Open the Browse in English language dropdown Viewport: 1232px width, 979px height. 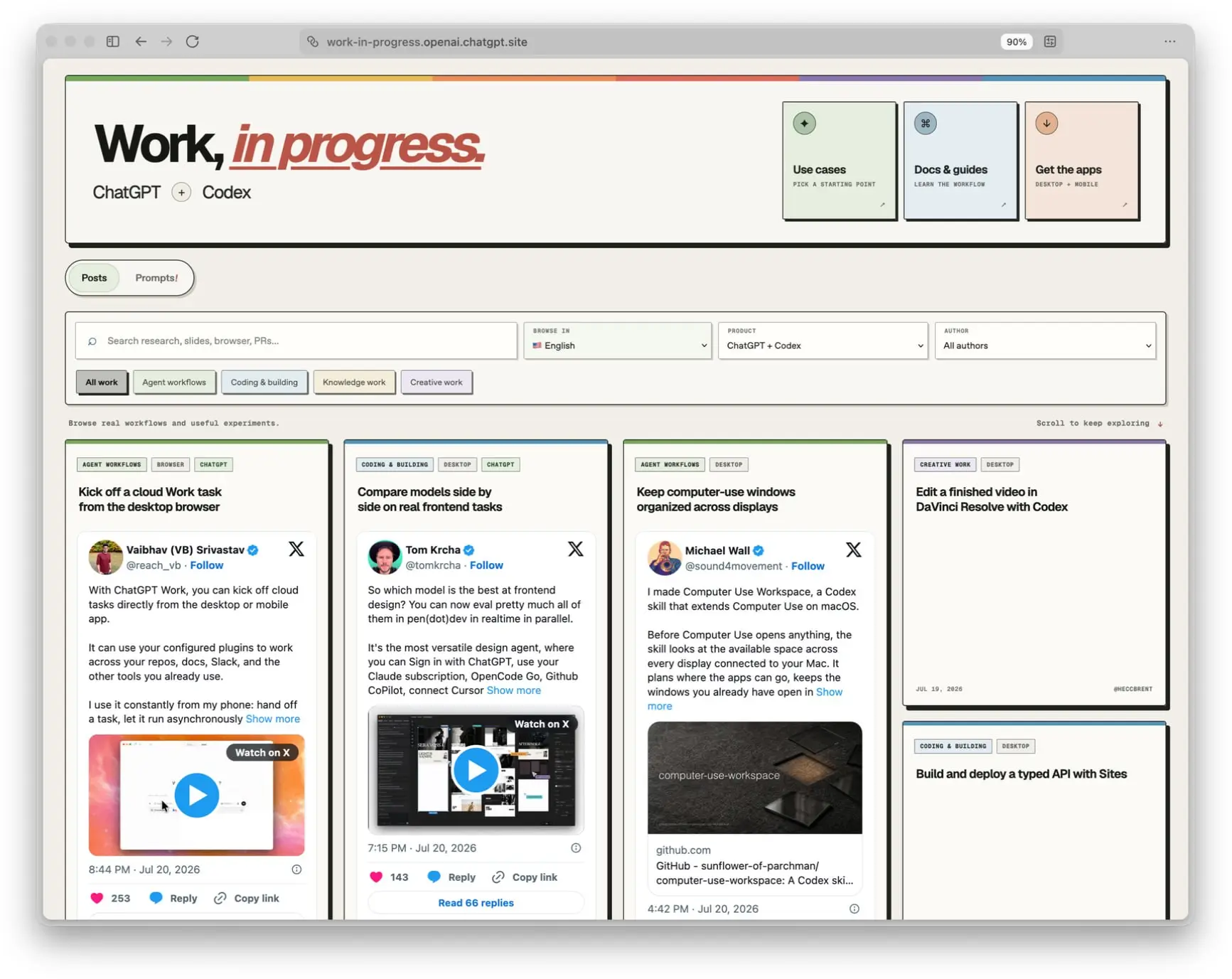(618, 341)
